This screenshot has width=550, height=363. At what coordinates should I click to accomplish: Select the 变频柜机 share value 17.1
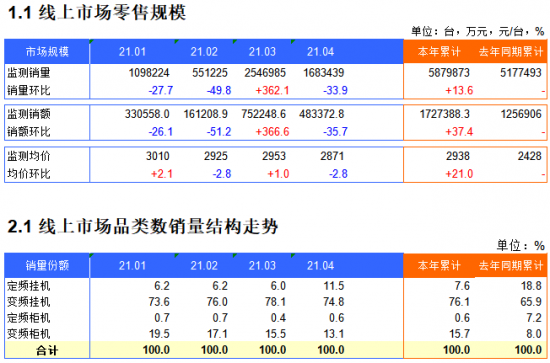coord(217,334)
